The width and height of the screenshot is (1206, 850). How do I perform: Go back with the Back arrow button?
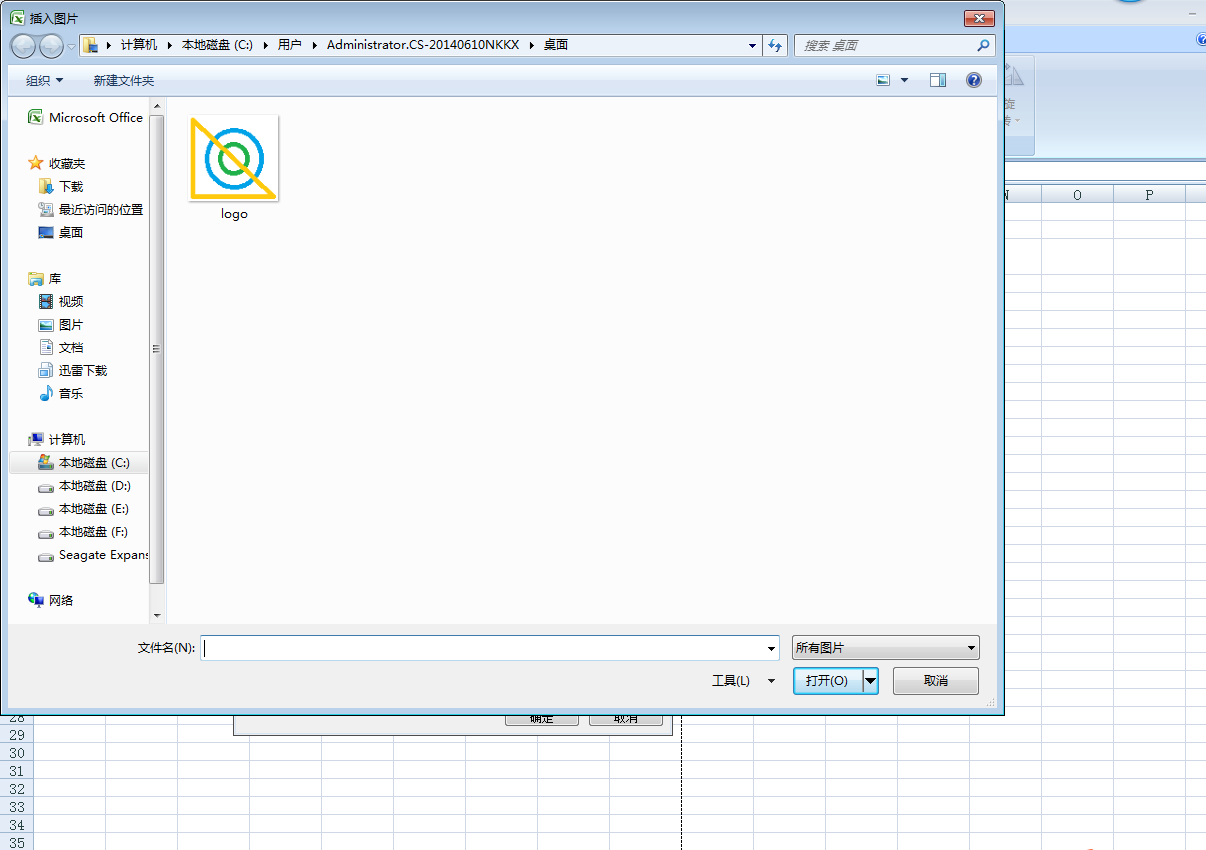(x=24, y=45)
